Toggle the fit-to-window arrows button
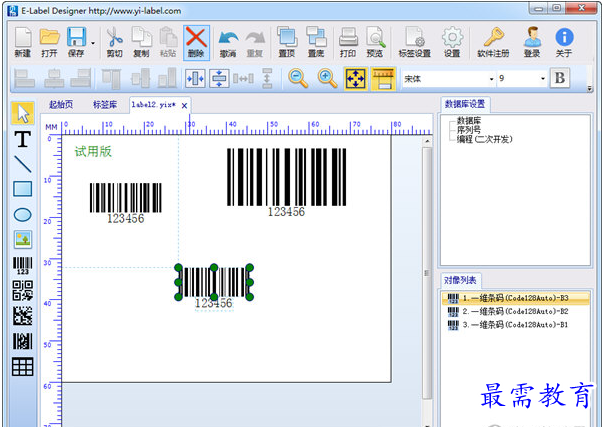Viewport: 602px width, 427px height. point(356,78)
